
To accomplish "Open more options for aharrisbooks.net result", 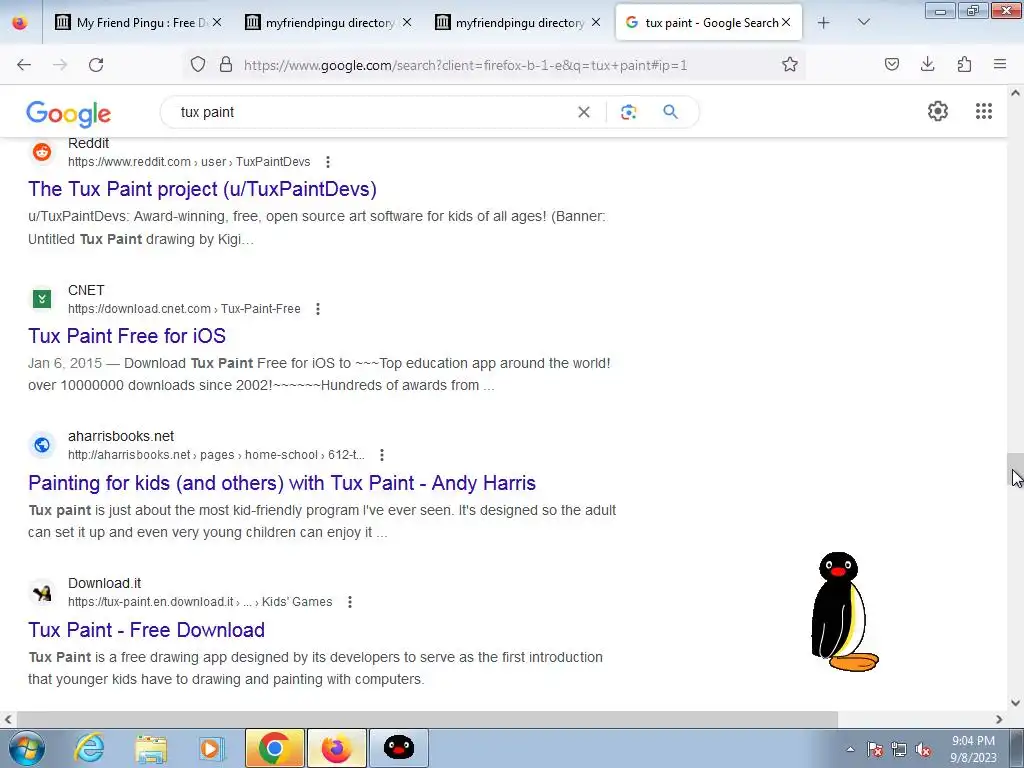I will (382, 455).
